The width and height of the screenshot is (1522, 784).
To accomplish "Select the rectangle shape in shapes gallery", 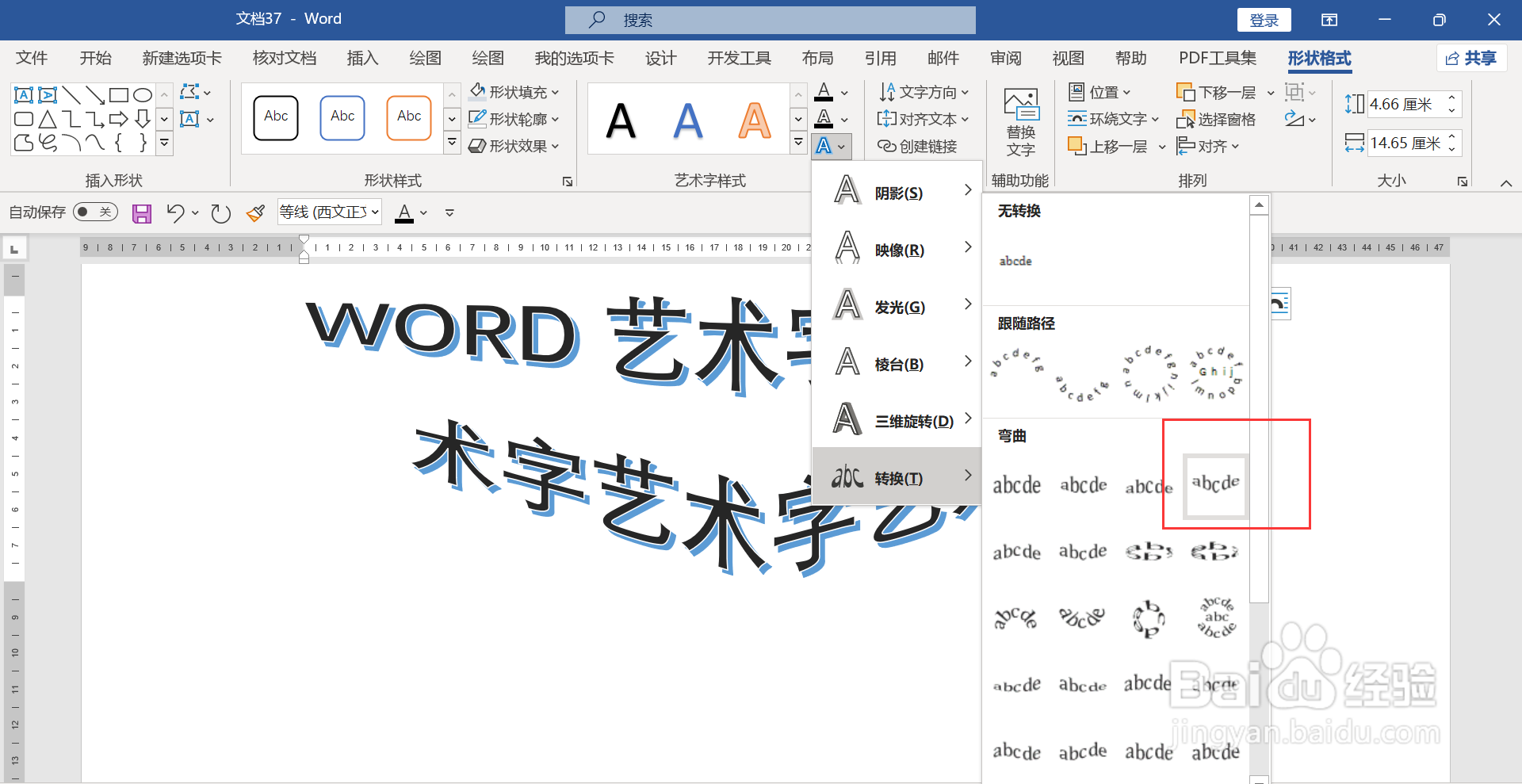I will click(x=119, y=96).
